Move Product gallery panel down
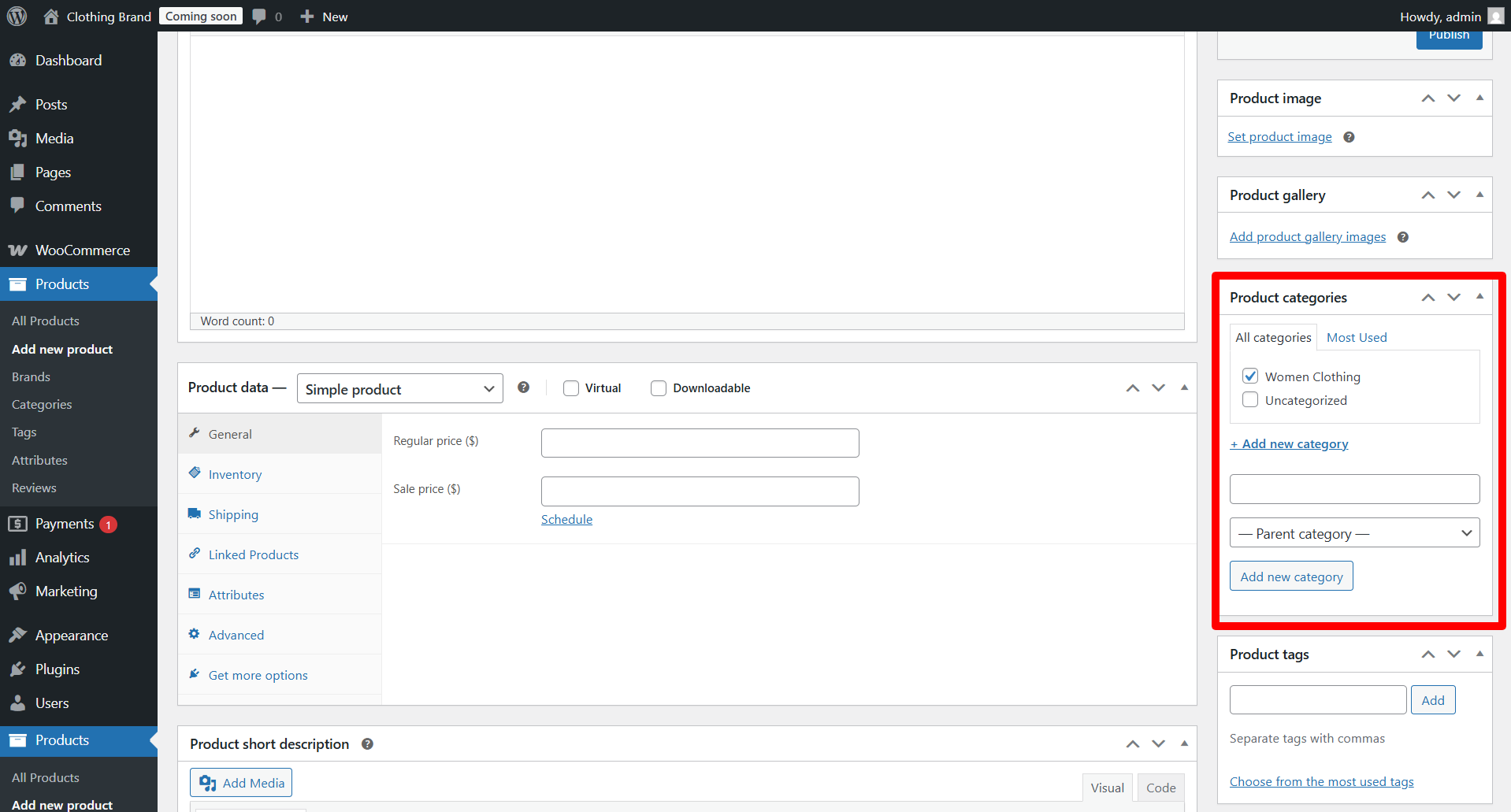Image resolution: width=1511 pixels, height=812 pixels. (x=1454, y=195)
